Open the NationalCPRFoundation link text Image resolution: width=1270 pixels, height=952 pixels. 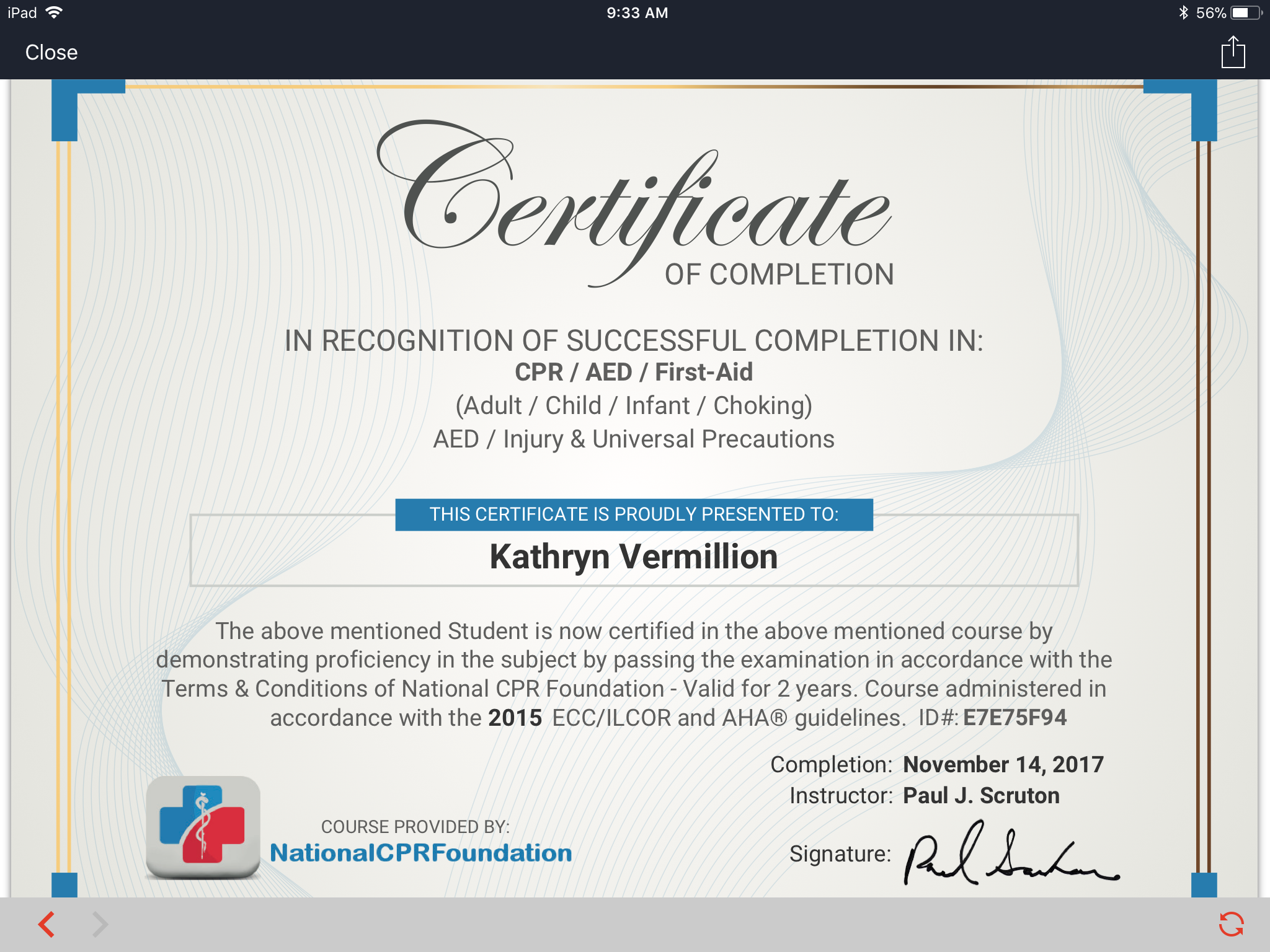pyautogui.click(x=422, y=853)
